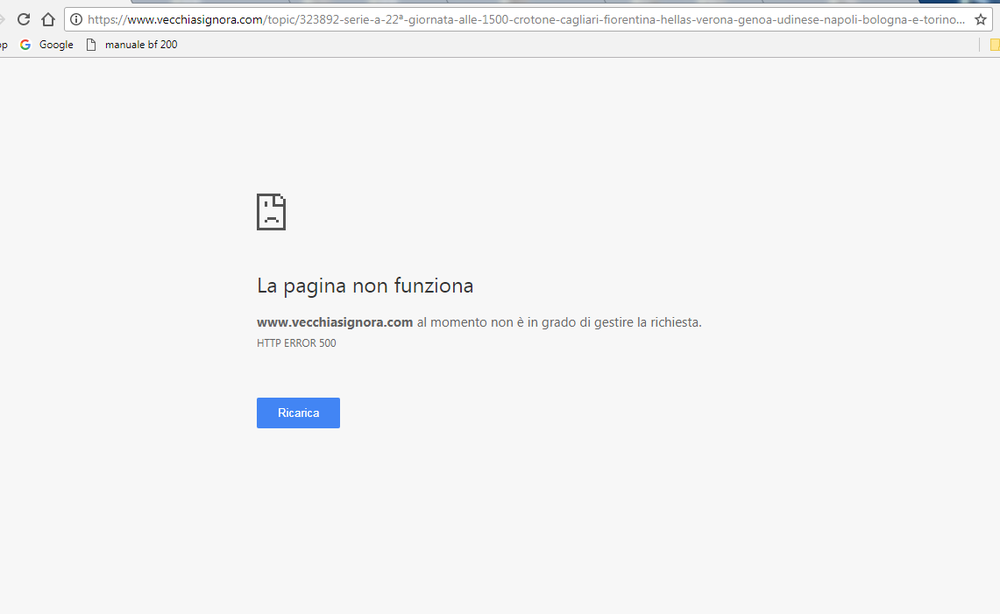The image size is (1000, 614).
Task: View site information icon in address bar
Action: [76, 19]
